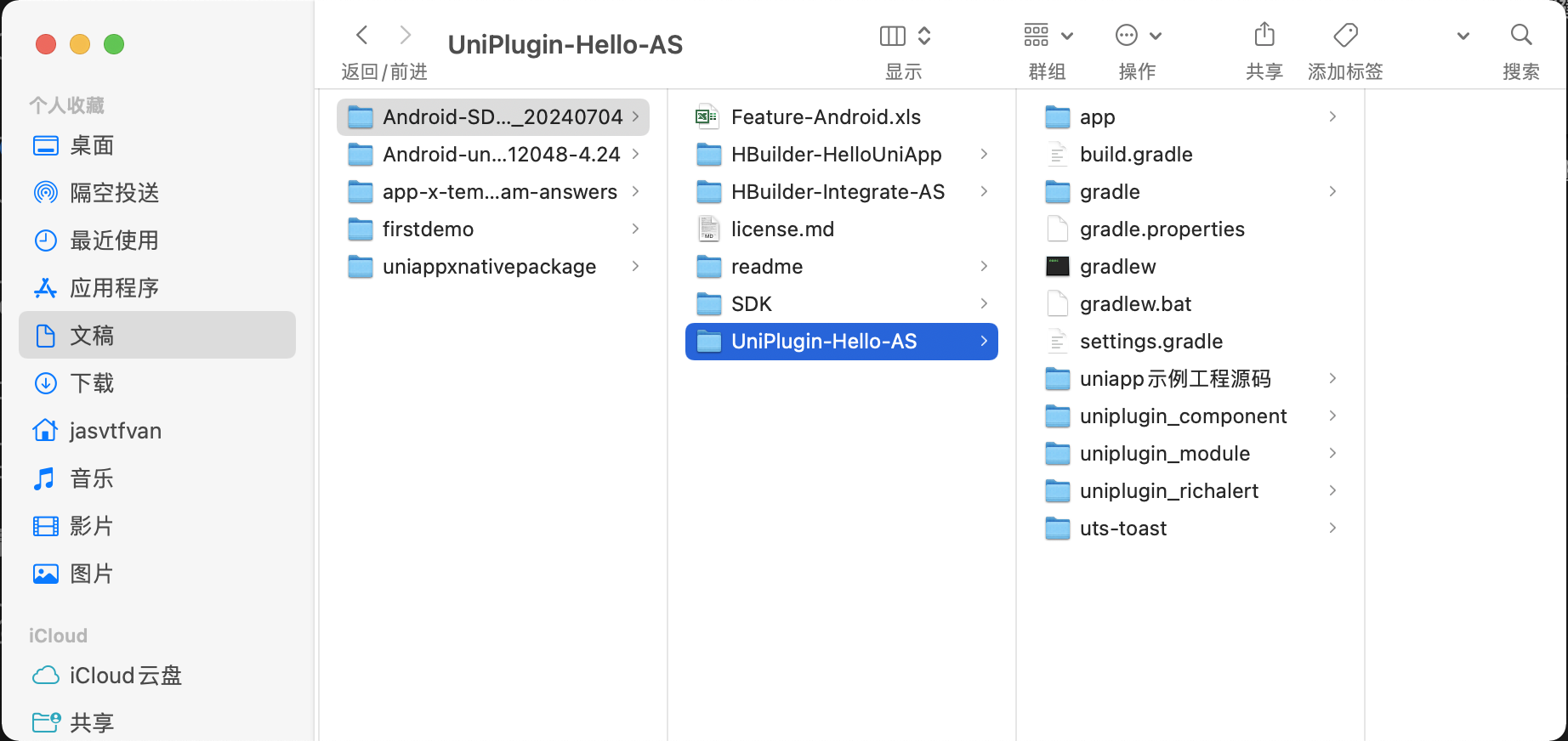The height and width of the screenshot is (741, 1568).
Task: Open 共享 shared folder in sidebar
Action: [x=157, y=722]
